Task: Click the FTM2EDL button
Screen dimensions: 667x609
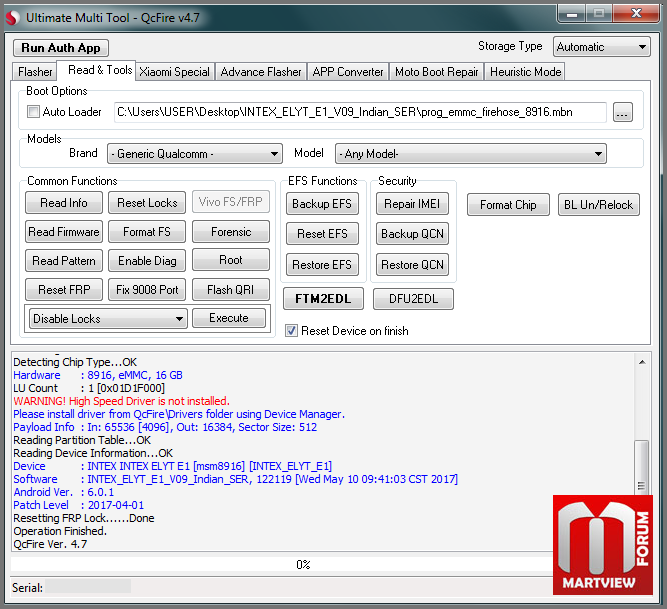Action: click(x=322, y=299)
